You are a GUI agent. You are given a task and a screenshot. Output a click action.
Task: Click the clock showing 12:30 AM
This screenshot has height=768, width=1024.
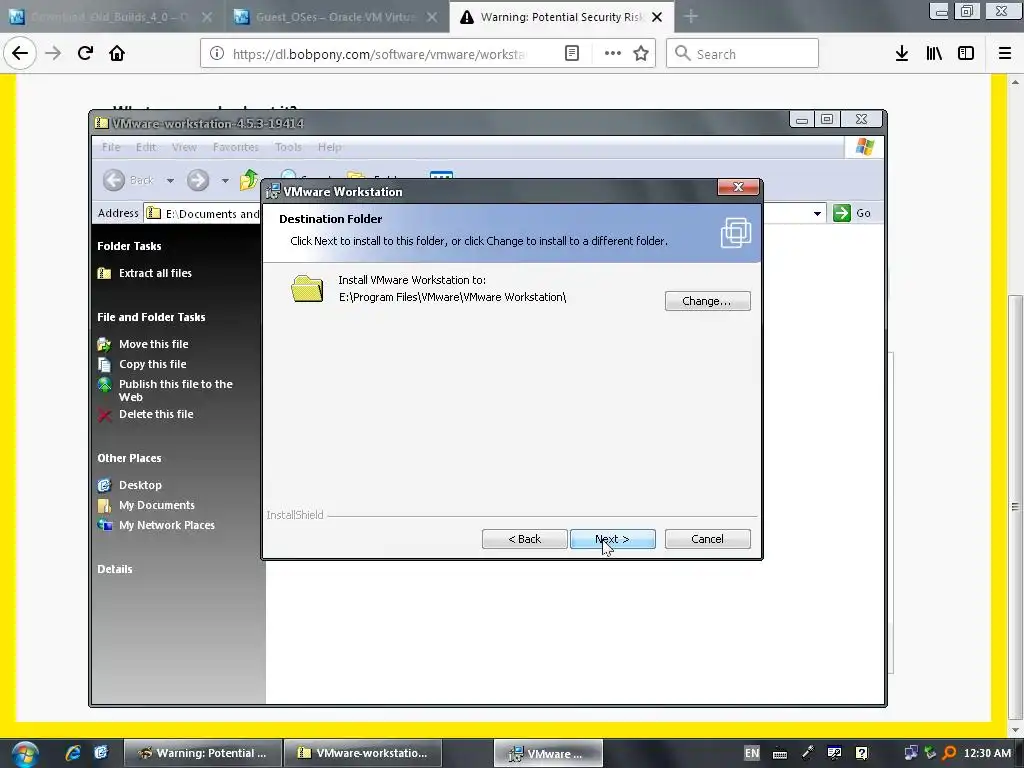click(987, 753)
